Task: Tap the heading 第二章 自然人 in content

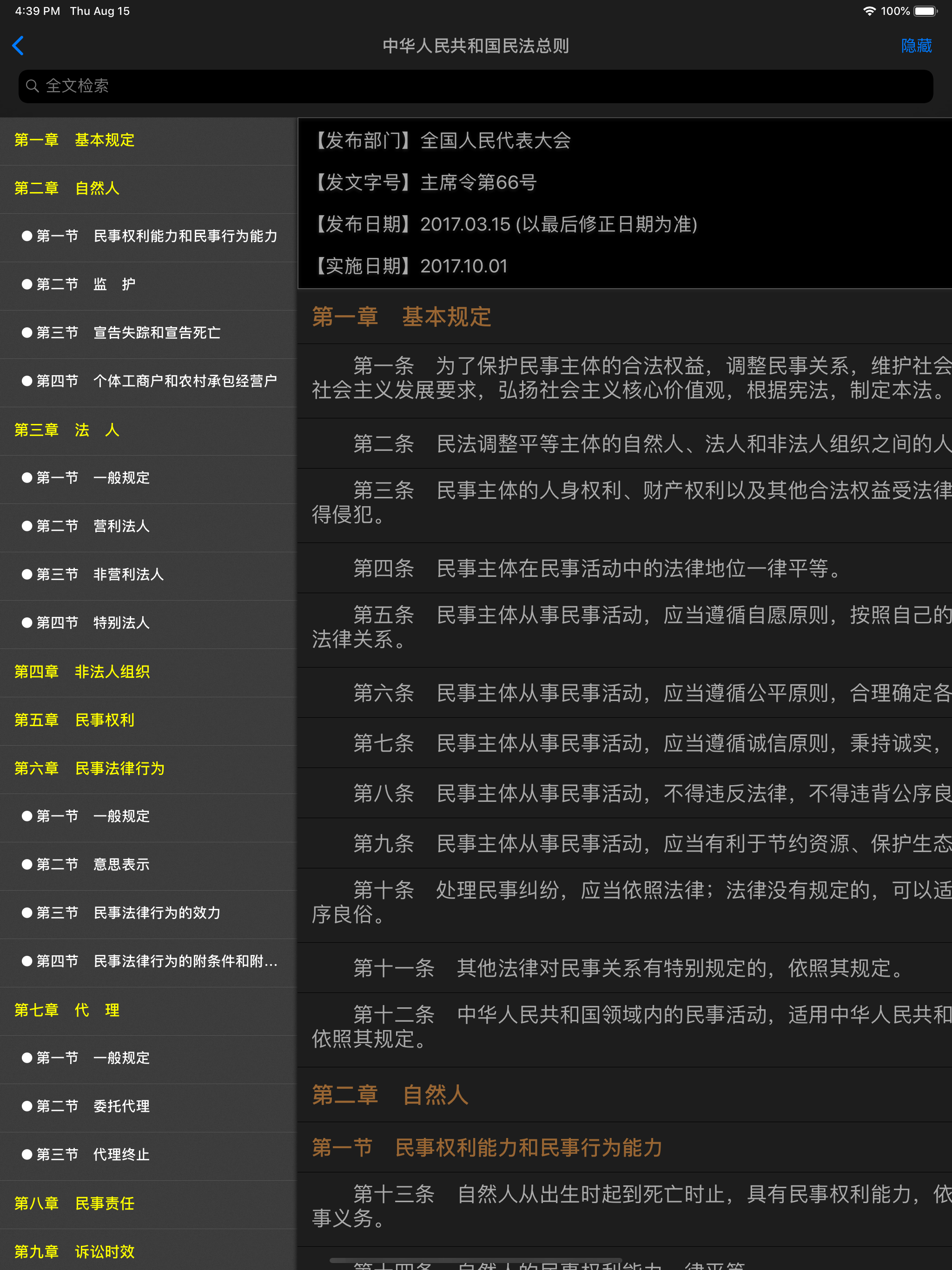Action: pyautogui.click(x=625, y=1095)
